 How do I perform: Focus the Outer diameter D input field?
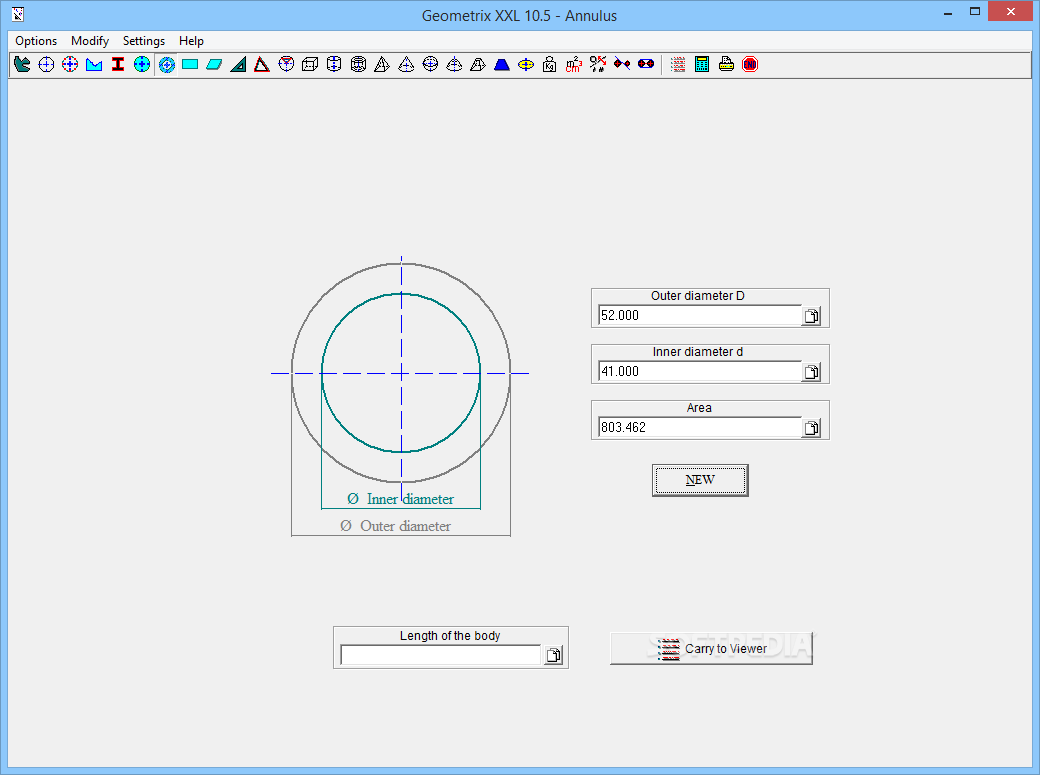coord(700,315)
